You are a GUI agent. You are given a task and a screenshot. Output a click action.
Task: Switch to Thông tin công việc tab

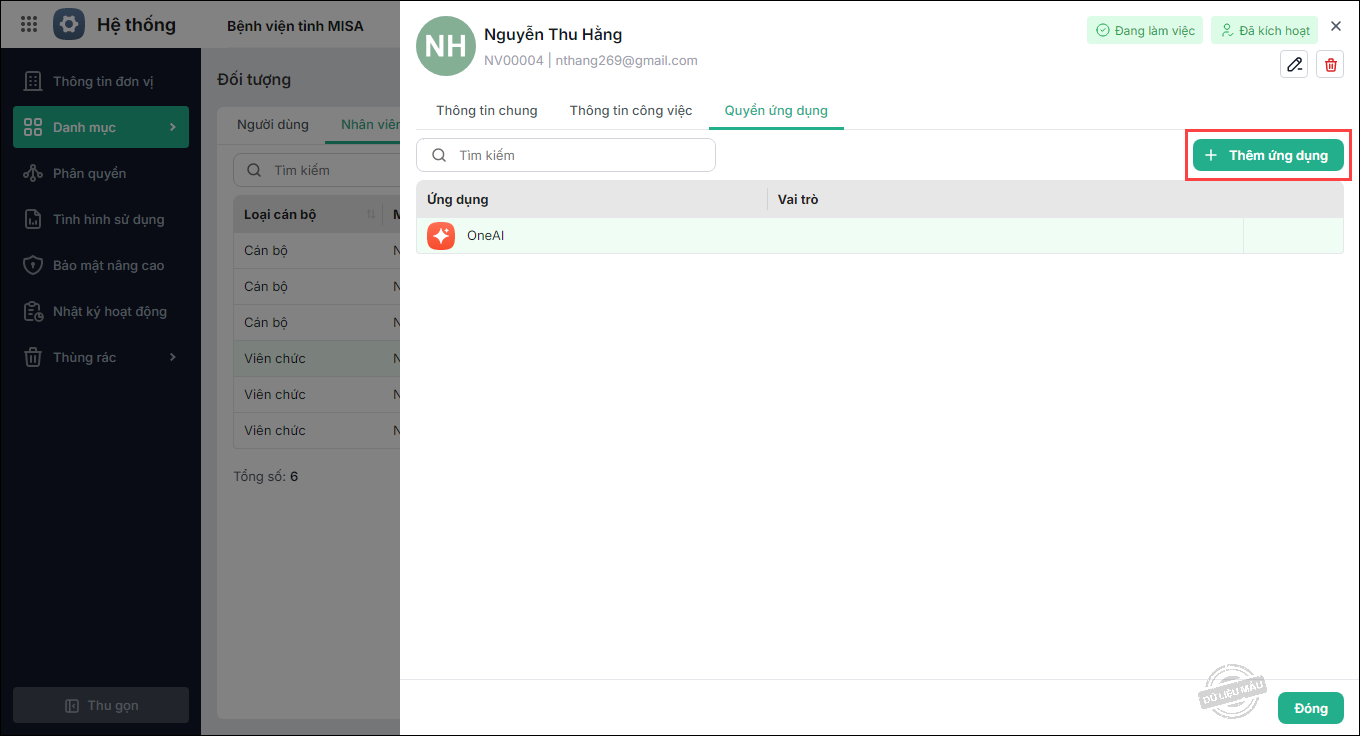click(631, 110)
